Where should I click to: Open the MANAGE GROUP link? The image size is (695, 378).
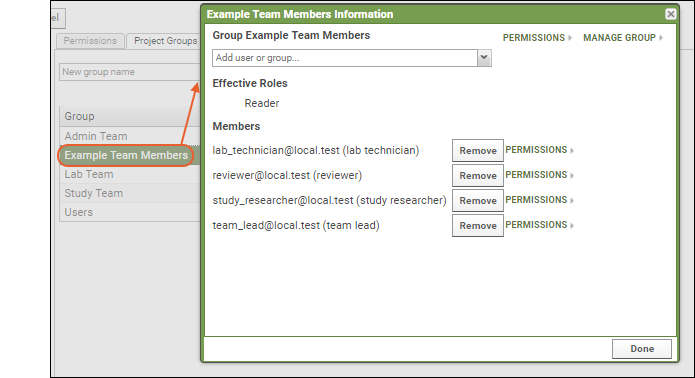pos(623,38)
